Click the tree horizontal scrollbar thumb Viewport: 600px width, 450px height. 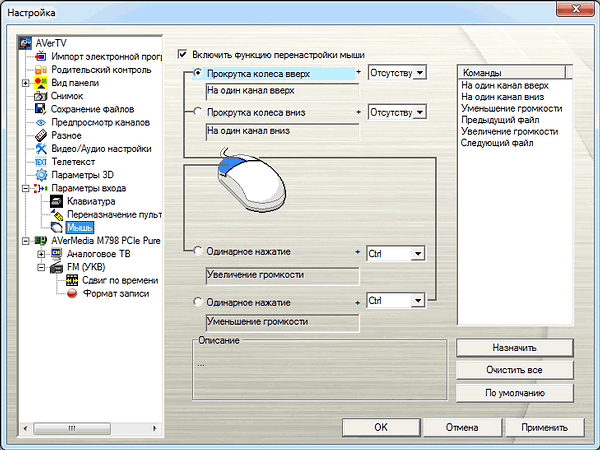[72, 428]
